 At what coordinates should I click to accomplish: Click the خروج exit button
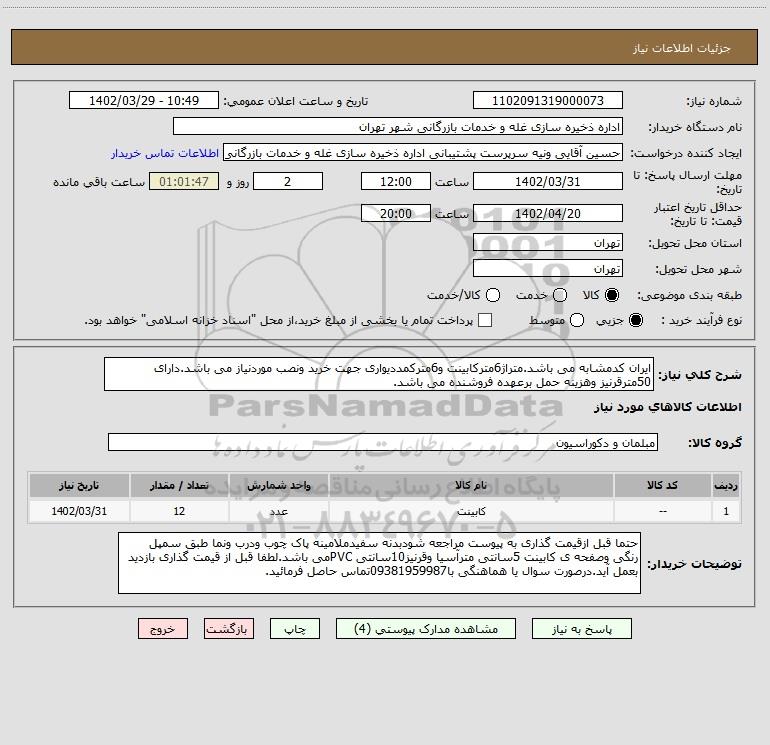point(163,629)
